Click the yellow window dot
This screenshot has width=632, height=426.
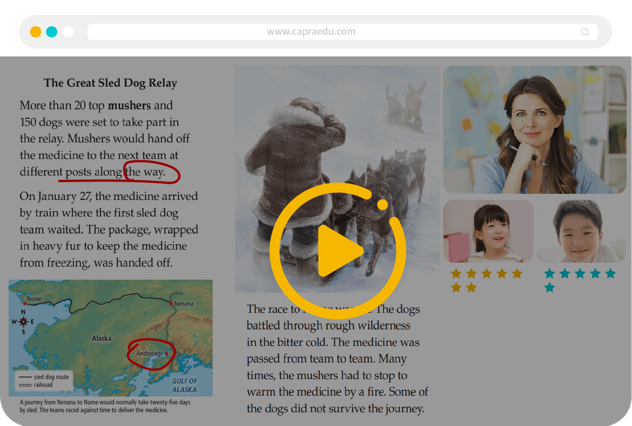pos(35,32)
